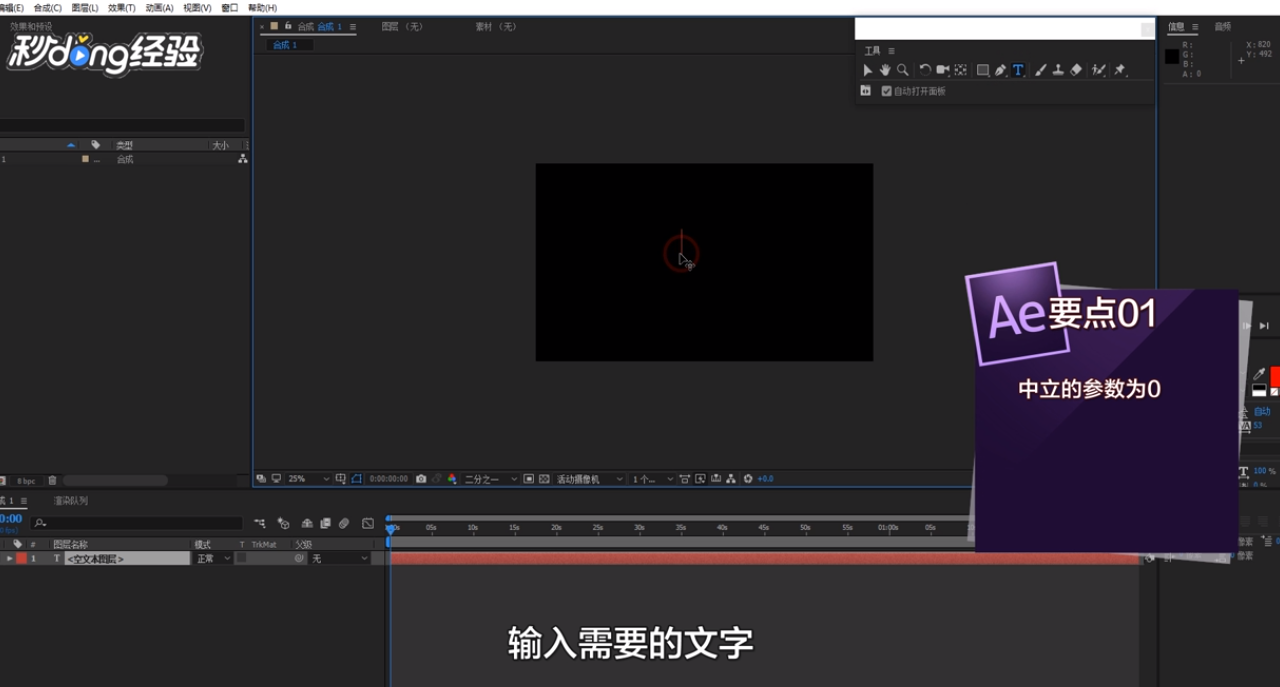
Task: Click the red layer label color swatch
Action: [x=22, y=559]
